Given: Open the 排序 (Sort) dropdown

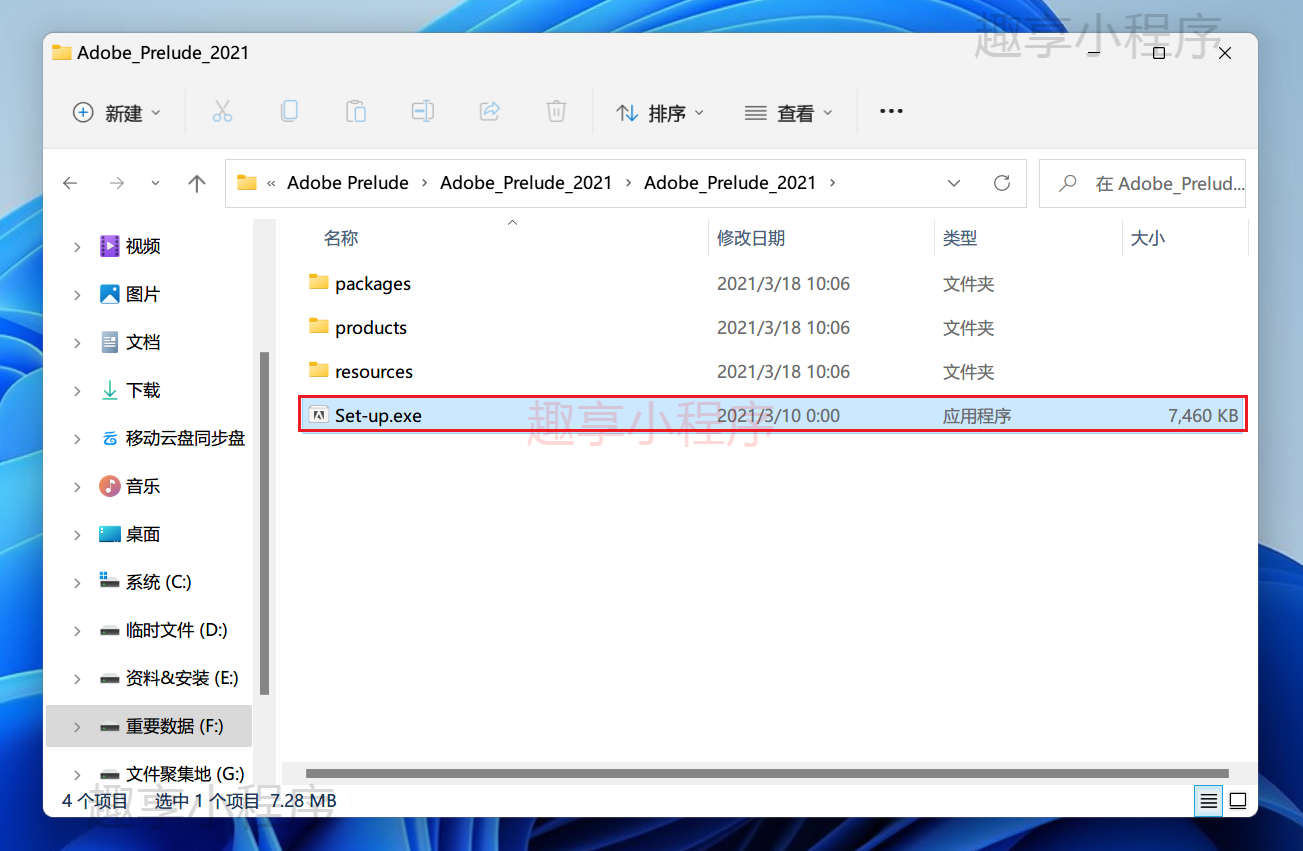Looking at the screenshot, I should [x=660, y=113].
